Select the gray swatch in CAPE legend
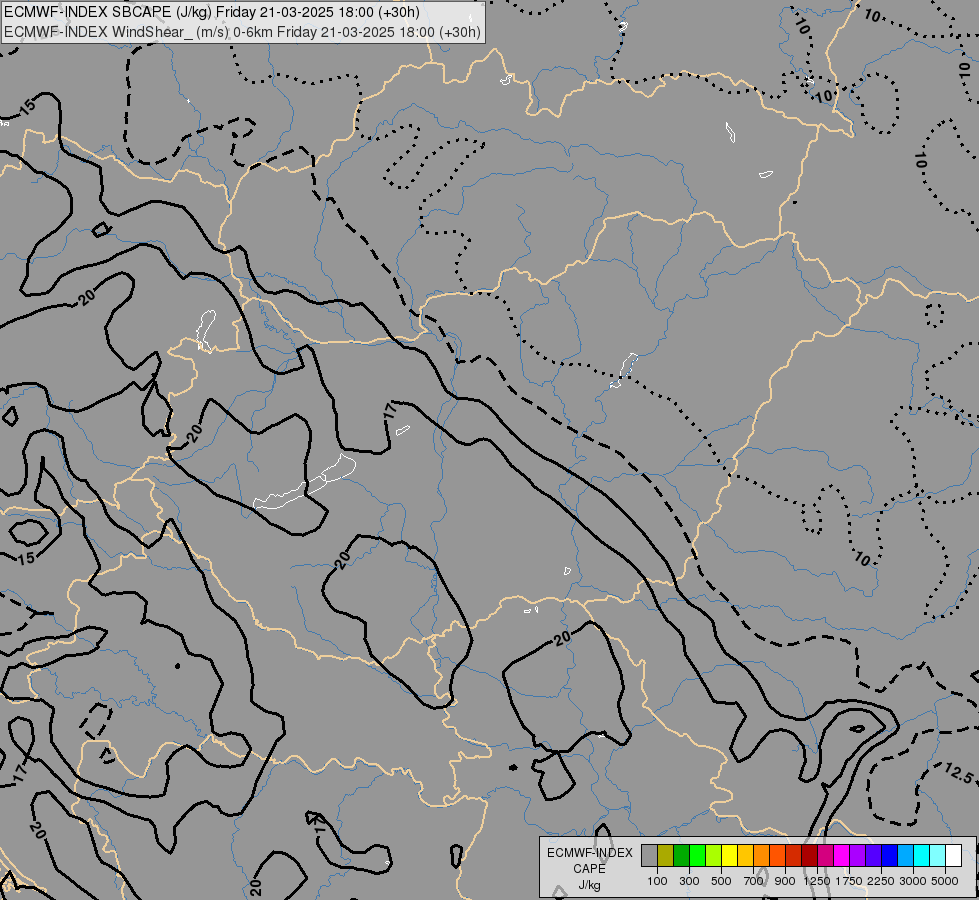Screen dimensions: 979x900 pyautogui.click(x=649, y=856)
